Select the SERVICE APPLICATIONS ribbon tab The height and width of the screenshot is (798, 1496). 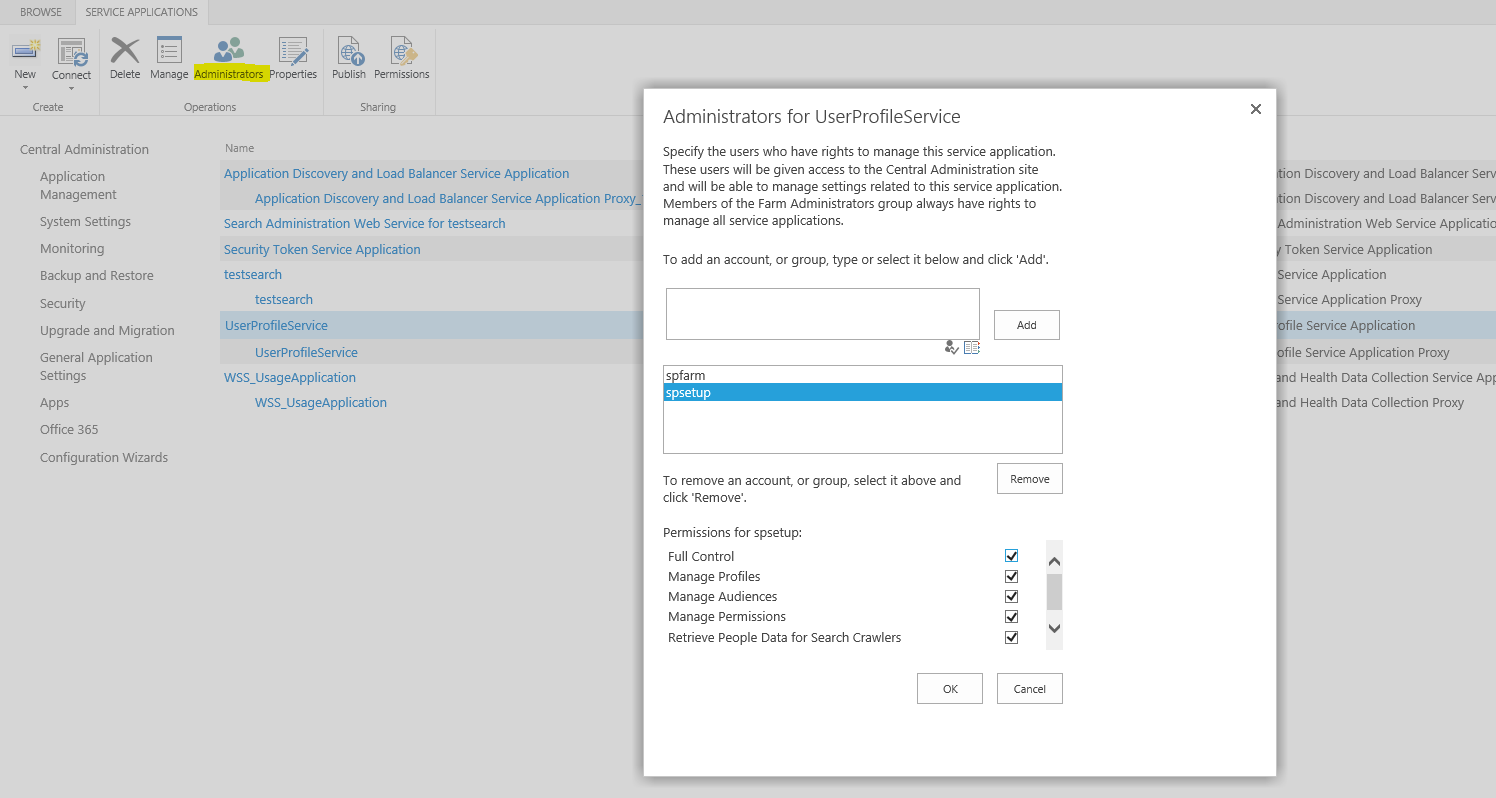pos(141,12)
